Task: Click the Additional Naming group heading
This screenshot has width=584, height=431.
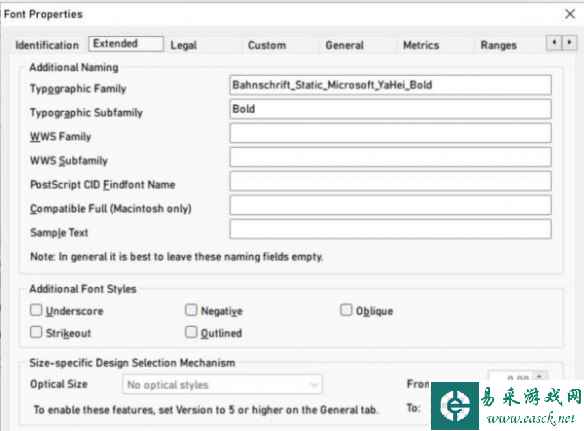Action: [74, 67]
